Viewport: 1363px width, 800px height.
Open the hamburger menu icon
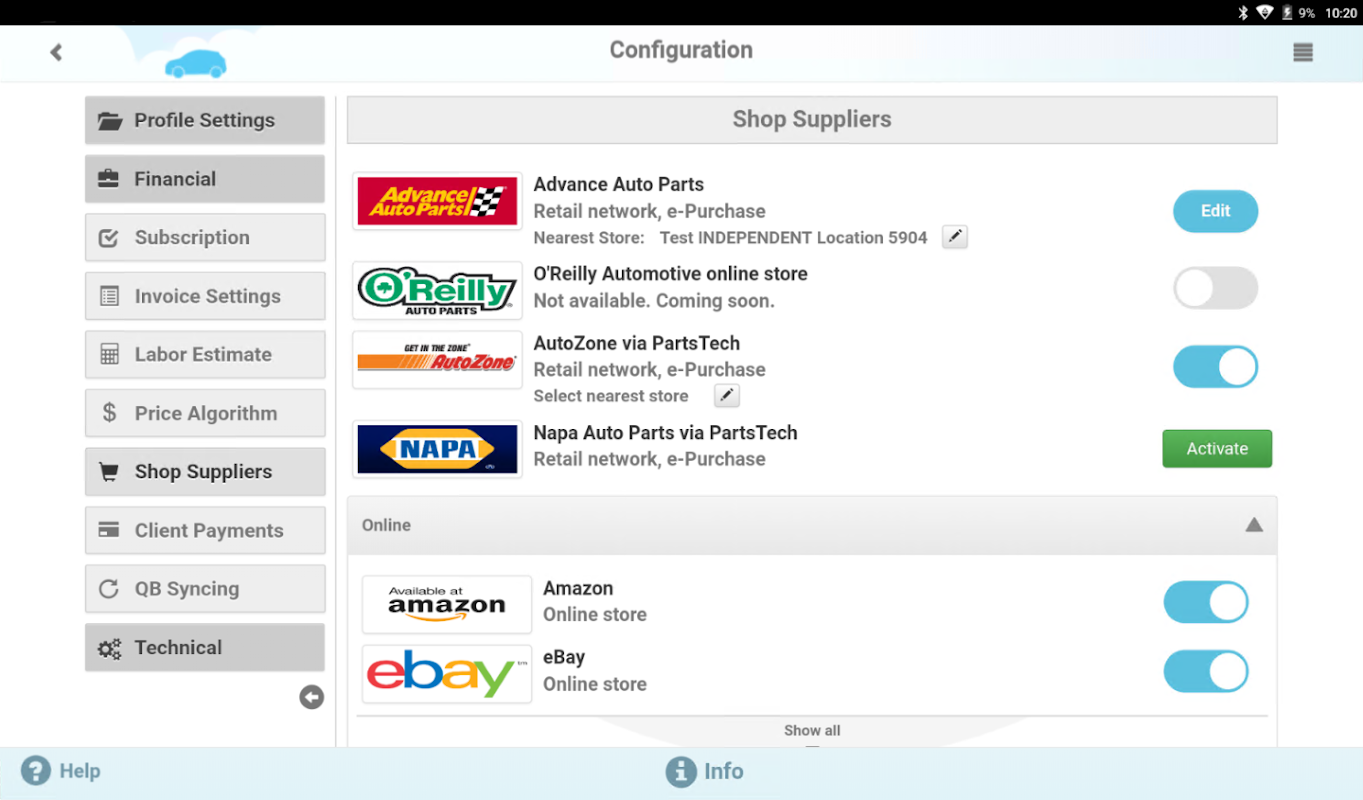1302,52
